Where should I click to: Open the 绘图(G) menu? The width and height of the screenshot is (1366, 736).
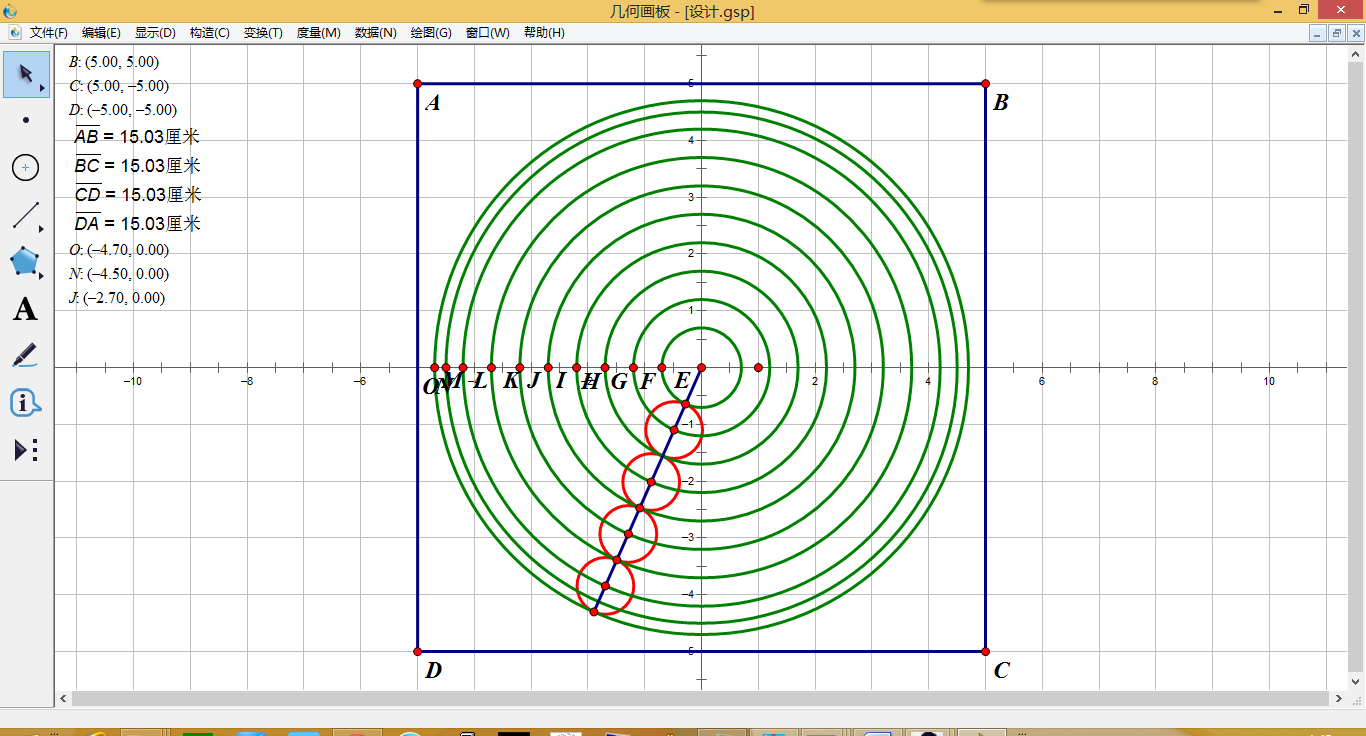pos(431,33)
